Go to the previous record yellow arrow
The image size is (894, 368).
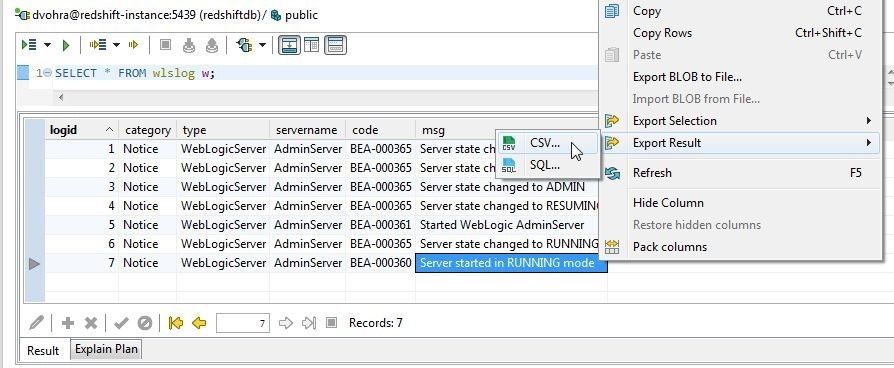click(x=199, y=323)
